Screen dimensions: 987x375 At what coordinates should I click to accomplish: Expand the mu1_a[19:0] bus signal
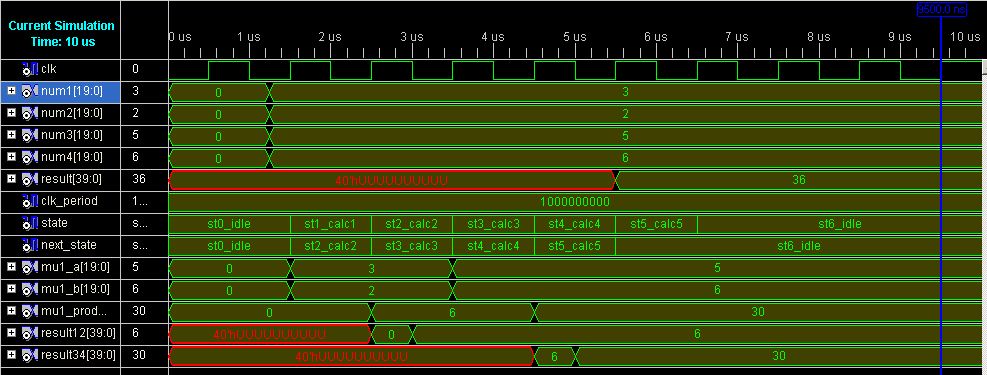tap(12, 267)
